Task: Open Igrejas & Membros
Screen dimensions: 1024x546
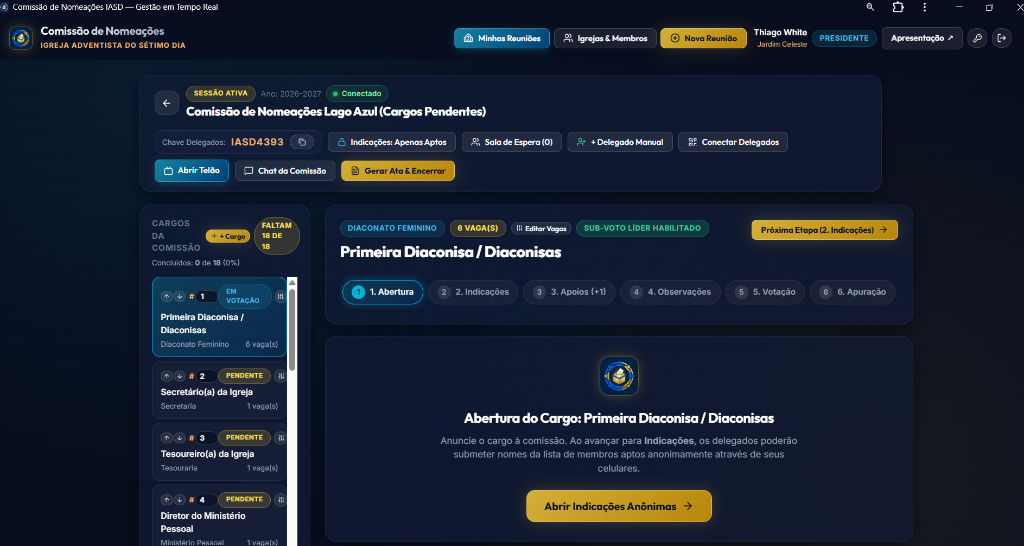Action: point(605,38)
